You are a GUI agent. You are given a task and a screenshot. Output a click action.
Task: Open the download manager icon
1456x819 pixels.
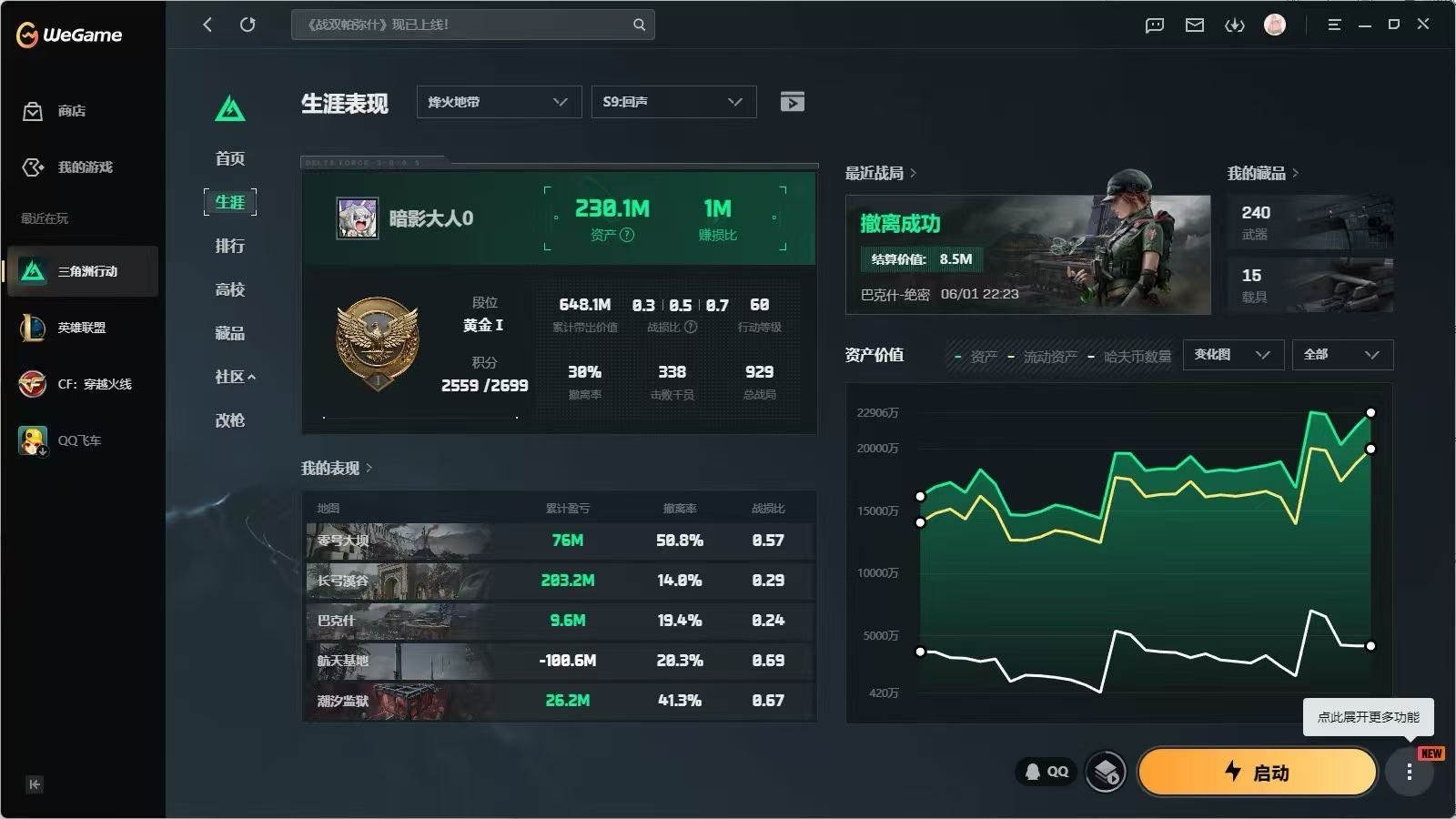click(1235, 25)
